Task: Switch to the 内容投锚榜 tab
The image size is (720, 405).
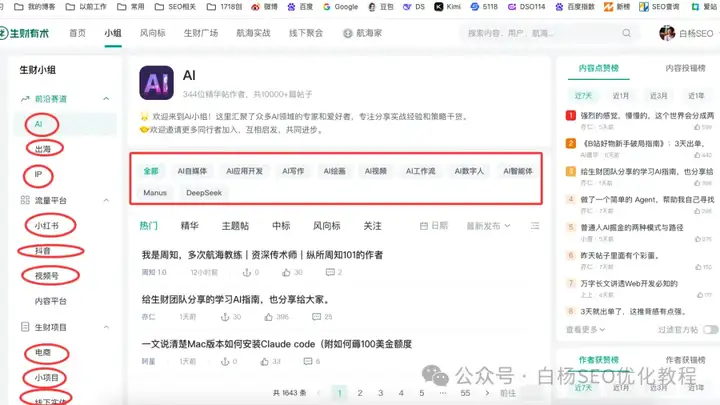Action: tap(685, 68)
